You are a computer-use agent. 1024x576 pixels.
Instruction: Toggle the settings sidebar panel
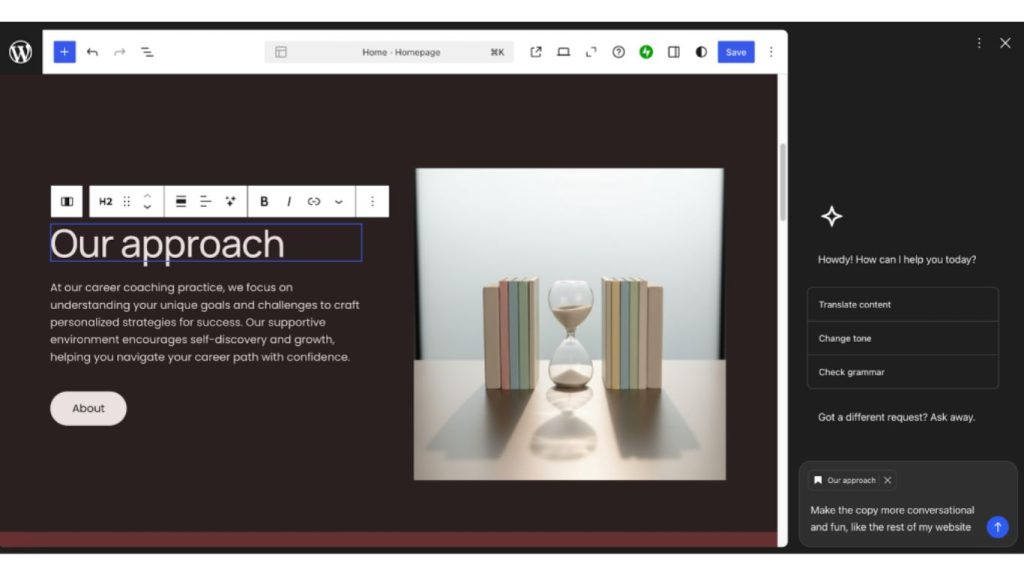tap(674, 52)
